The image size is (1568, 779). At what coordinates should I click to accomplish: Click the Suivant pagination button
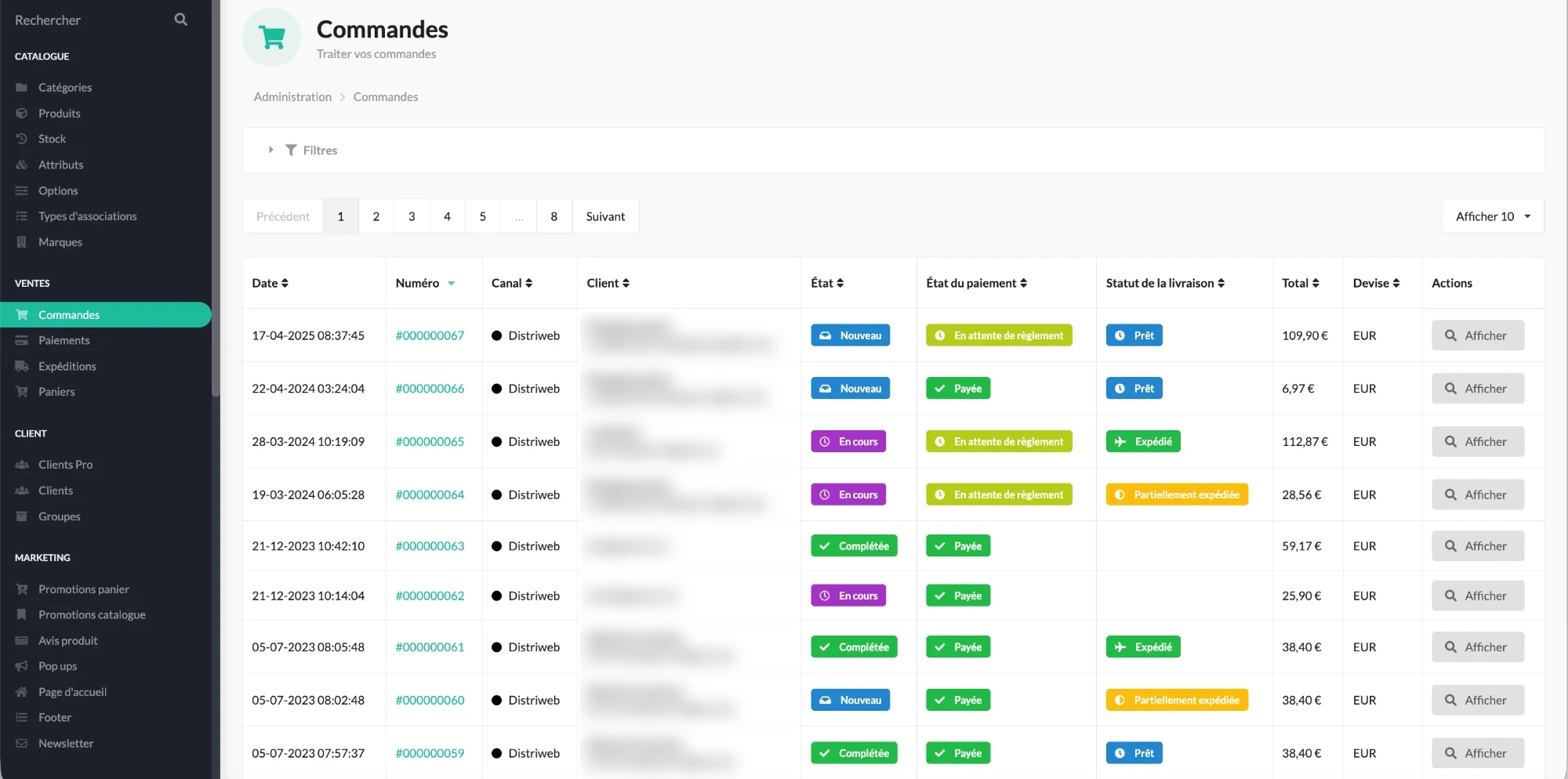(605, 216)
